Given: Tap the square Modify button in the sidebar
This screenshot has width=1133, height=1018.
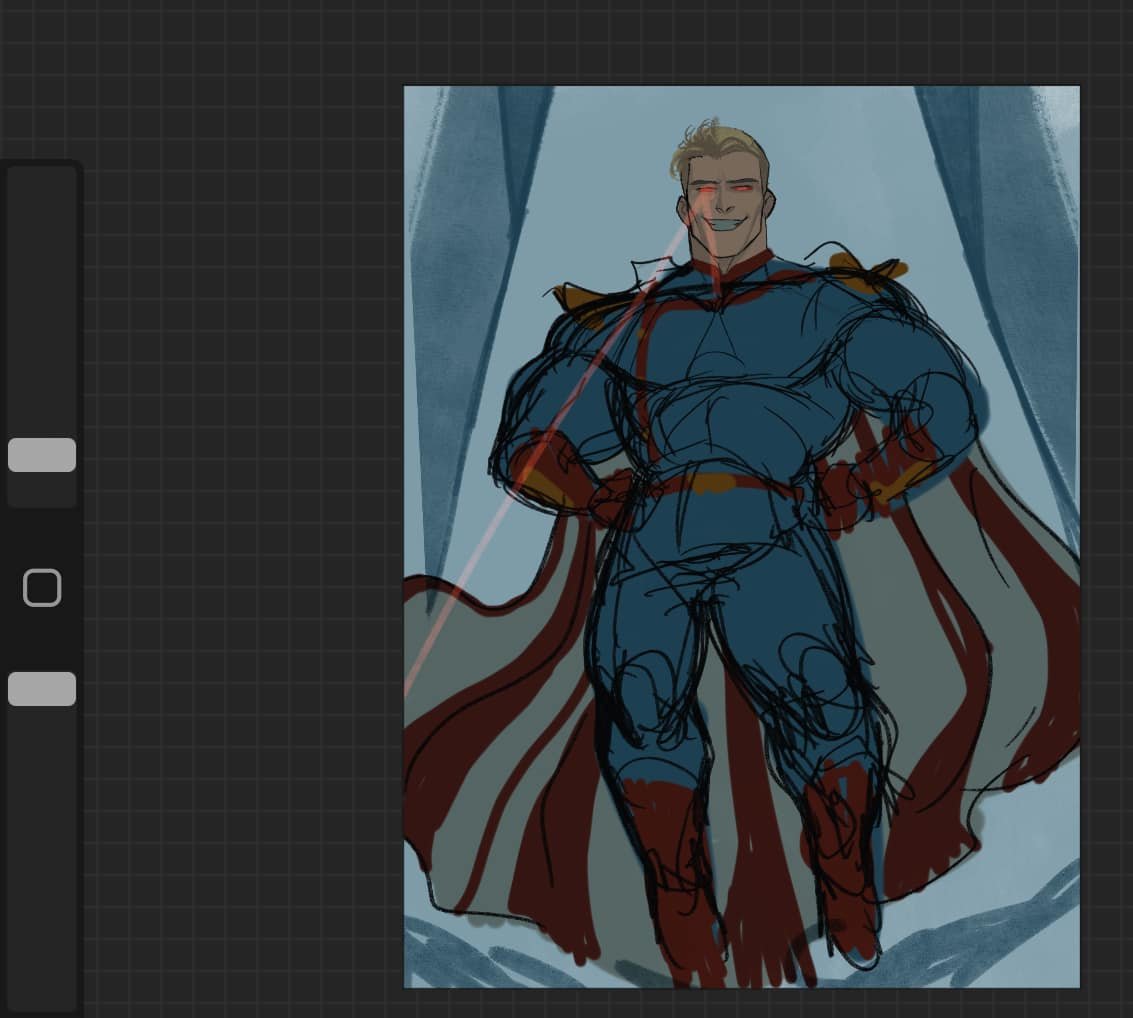Looking at the screenshot, I should click(42, 587).
